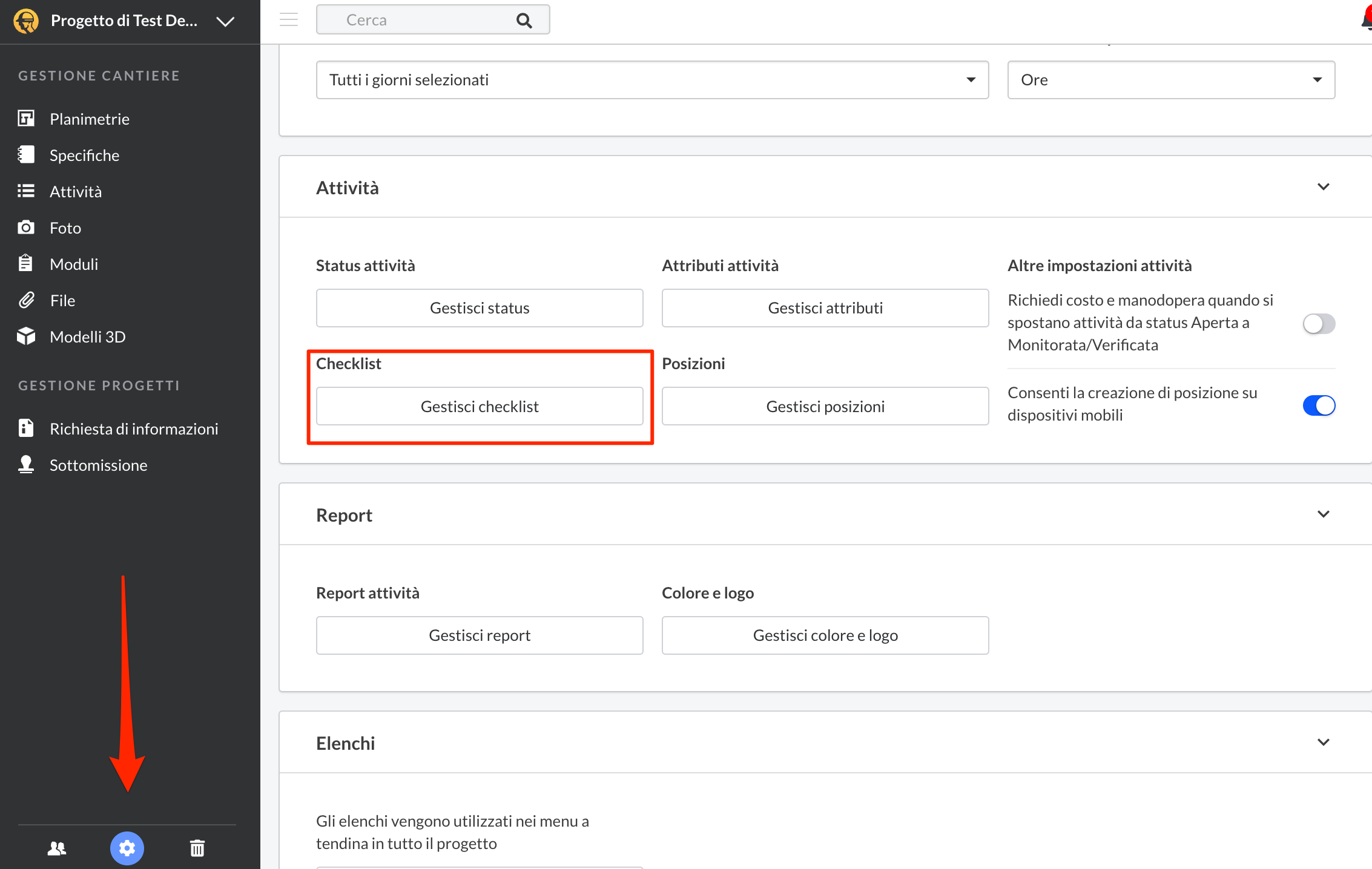Click the Sottomissione stamp icon
This screenshot has width=1372, height=869.
point(26,464)
